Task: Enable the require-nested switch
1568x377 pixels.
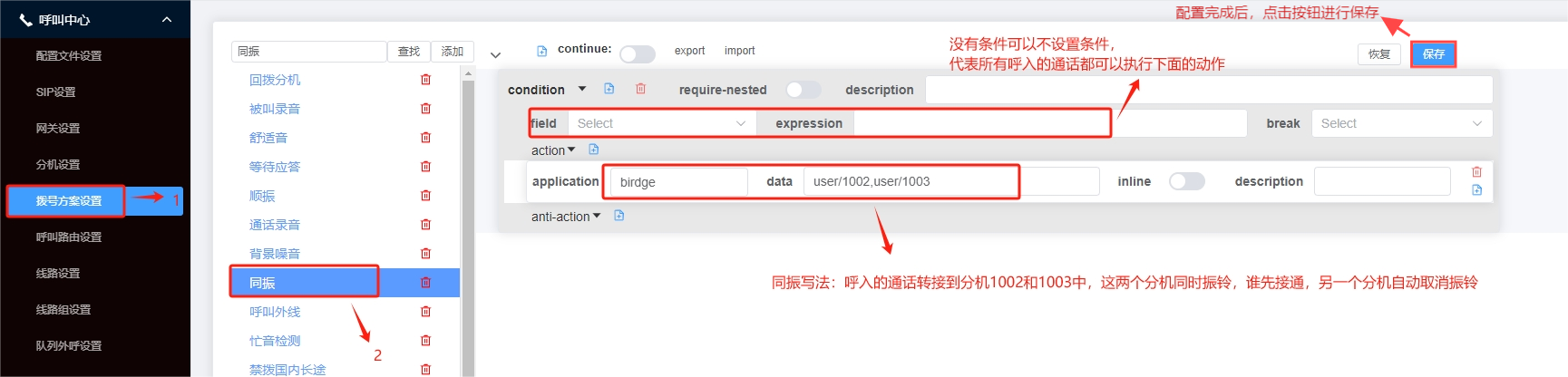Action: (803, 90)
